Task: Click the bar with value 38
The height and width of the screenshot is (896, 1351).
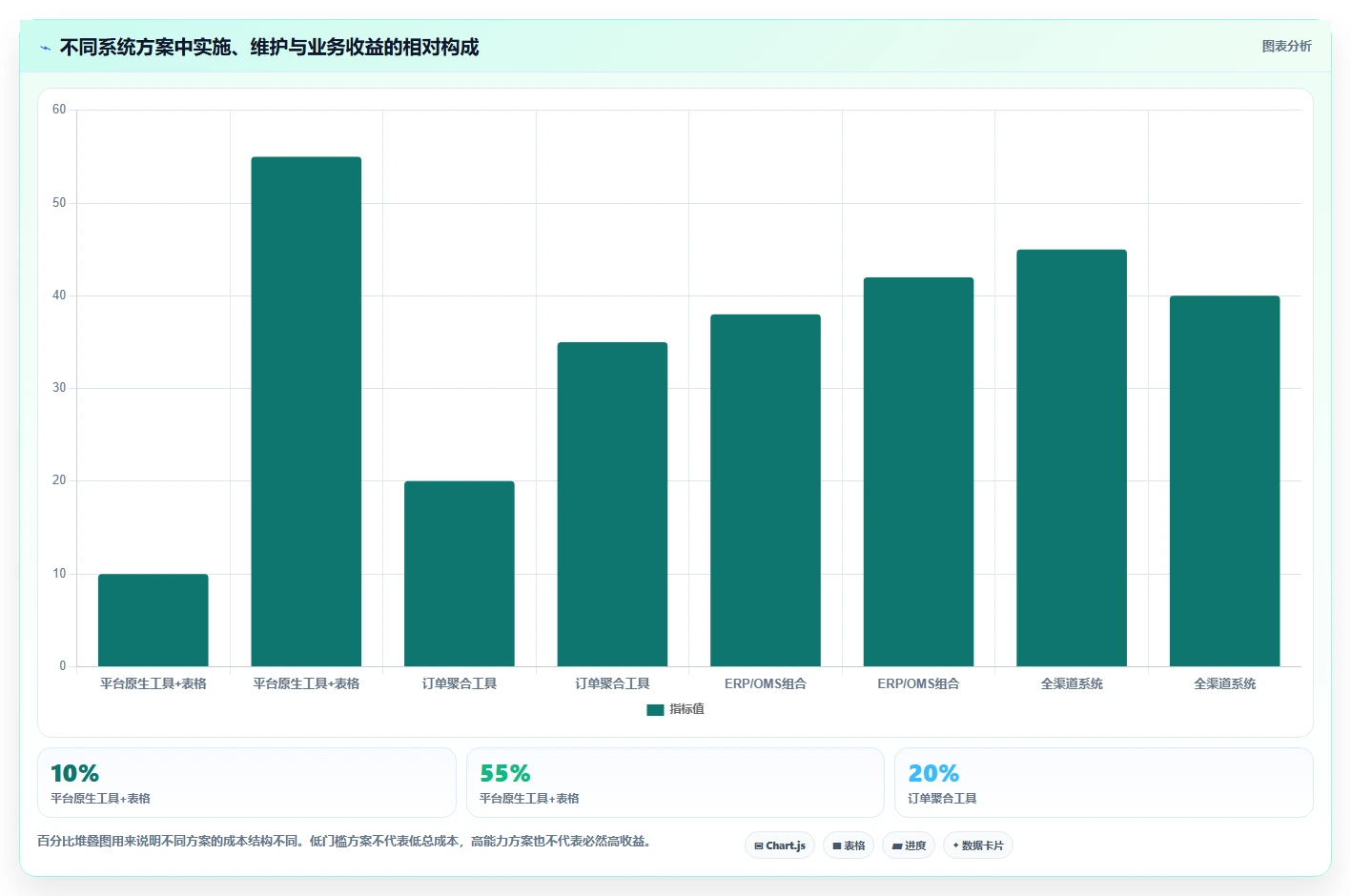Action: click(766, 490)
